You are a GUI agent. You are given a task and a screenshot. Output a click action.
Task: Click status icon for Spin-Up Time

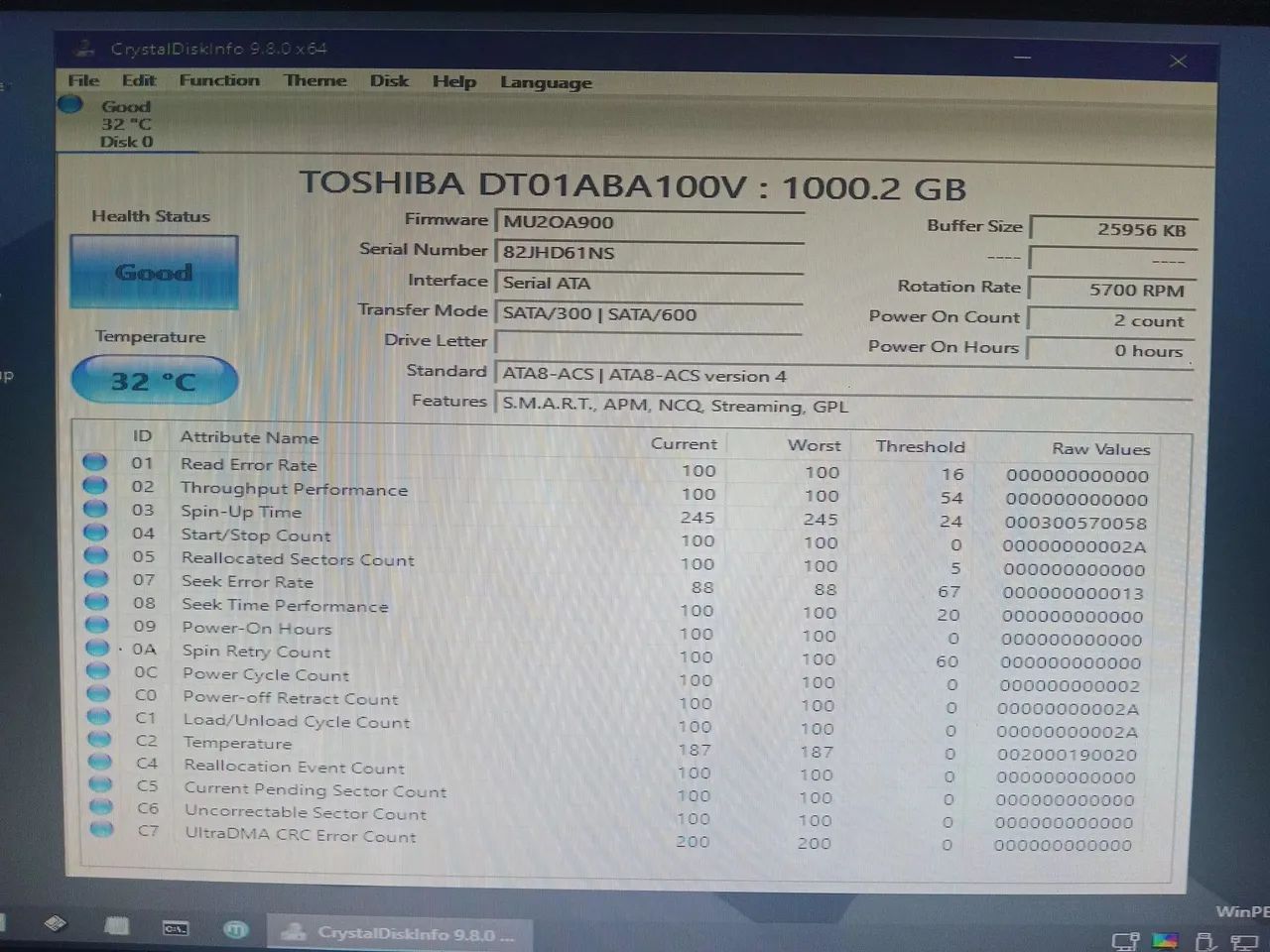tap(95, 509)
